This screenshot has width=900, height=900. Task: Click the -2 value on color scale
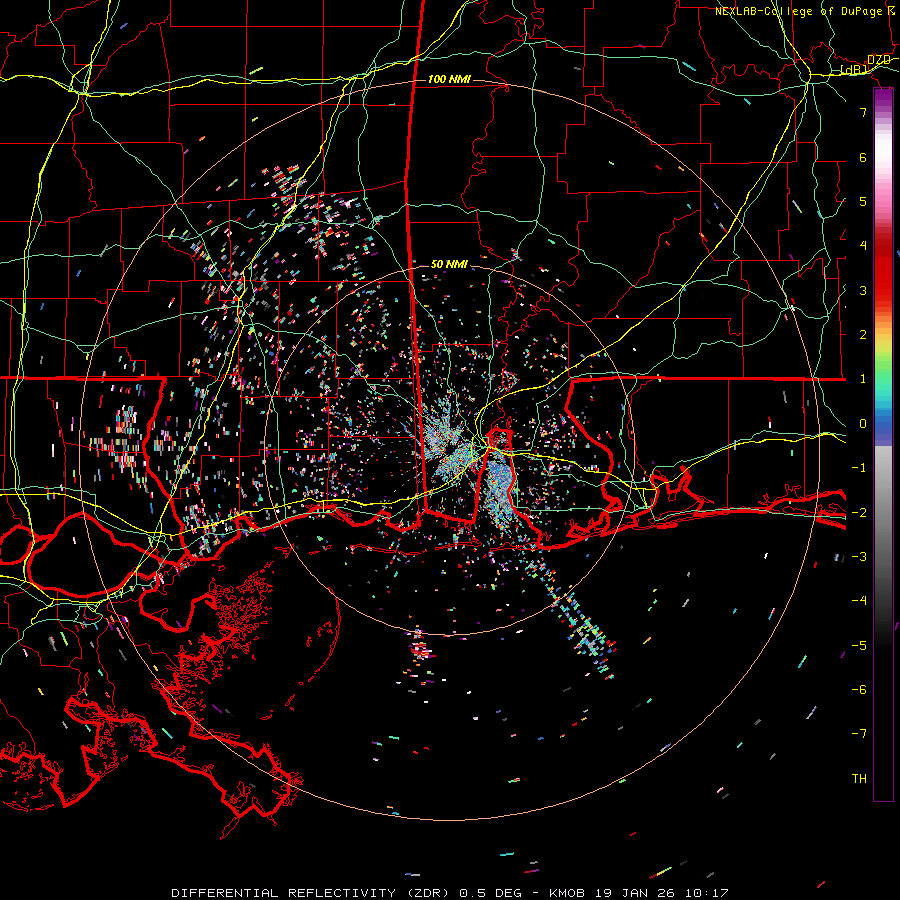click(x=859, y=513)
